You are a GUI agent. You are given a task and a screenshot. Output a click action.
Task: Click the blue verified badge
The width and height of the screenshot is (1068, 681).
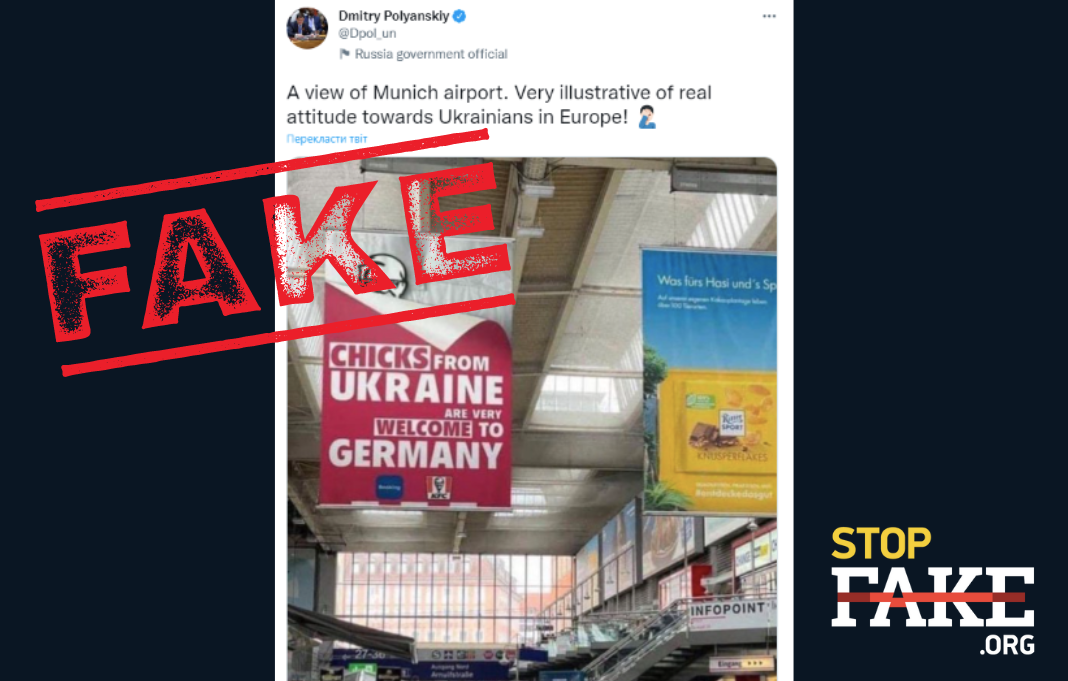coord(460,16)
